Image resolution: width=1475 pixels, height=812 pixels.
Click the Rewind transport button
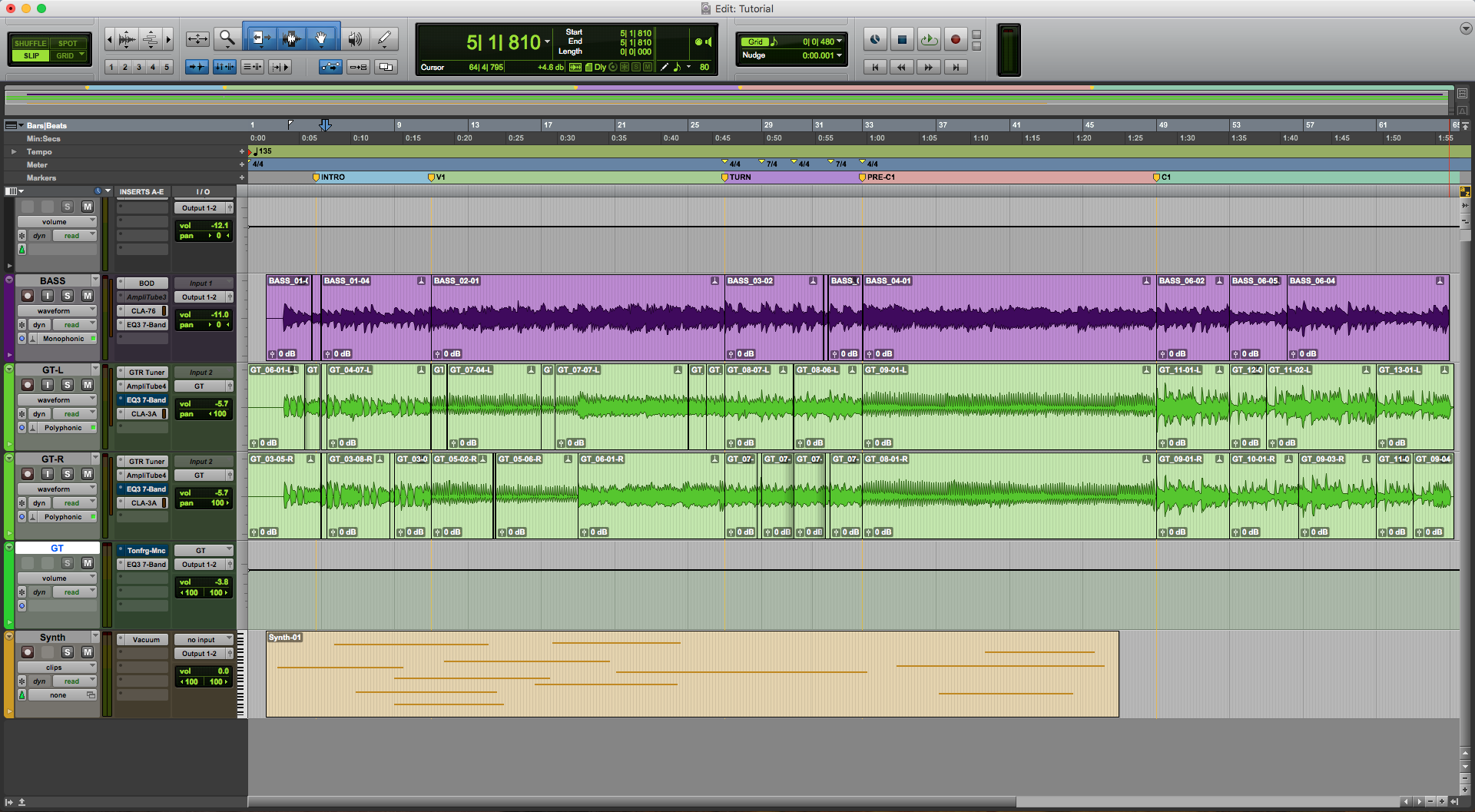(902, 67)
